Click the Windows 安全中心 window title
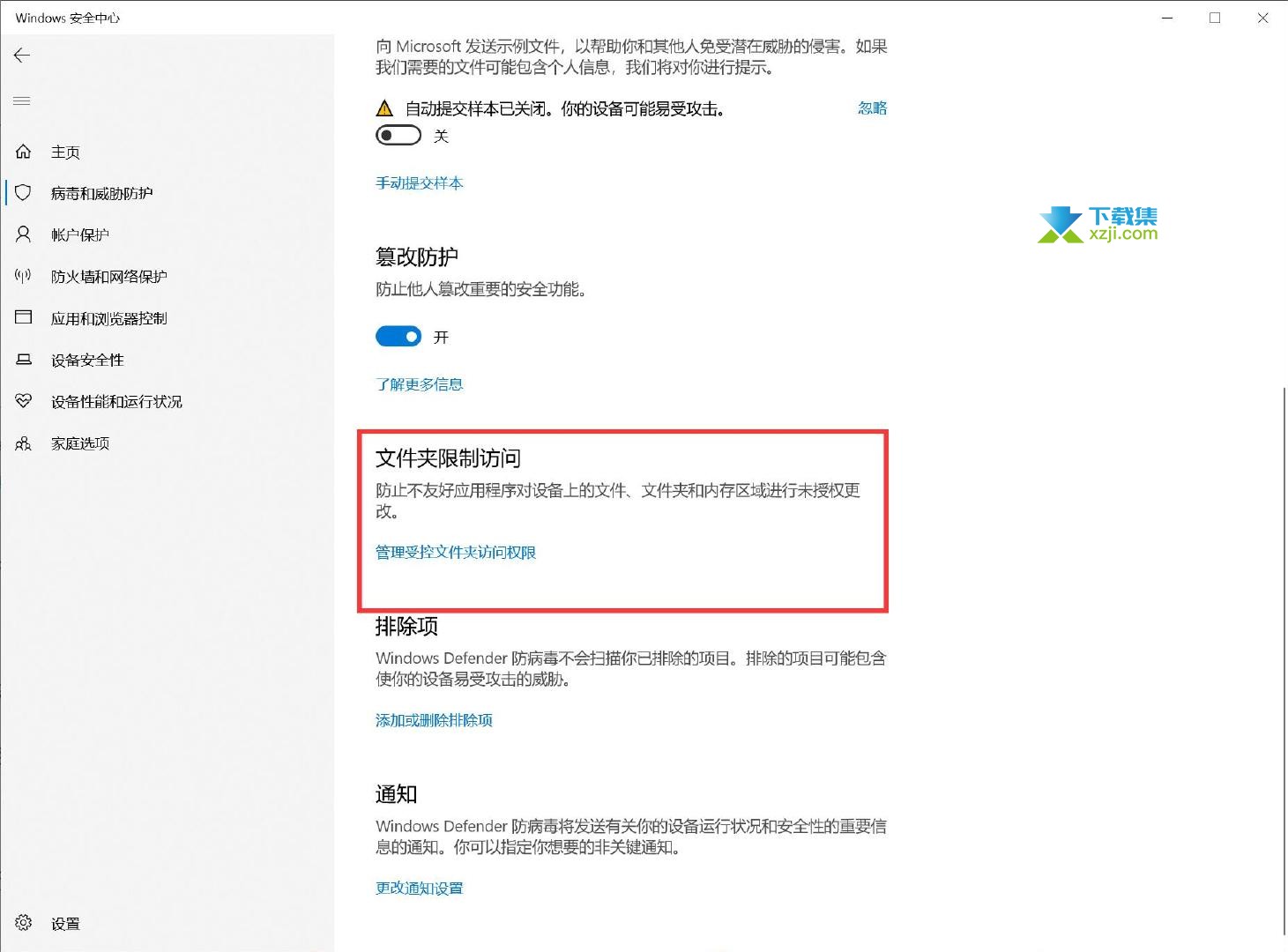Screen dimensions: 1288x952 click(67, 18)
